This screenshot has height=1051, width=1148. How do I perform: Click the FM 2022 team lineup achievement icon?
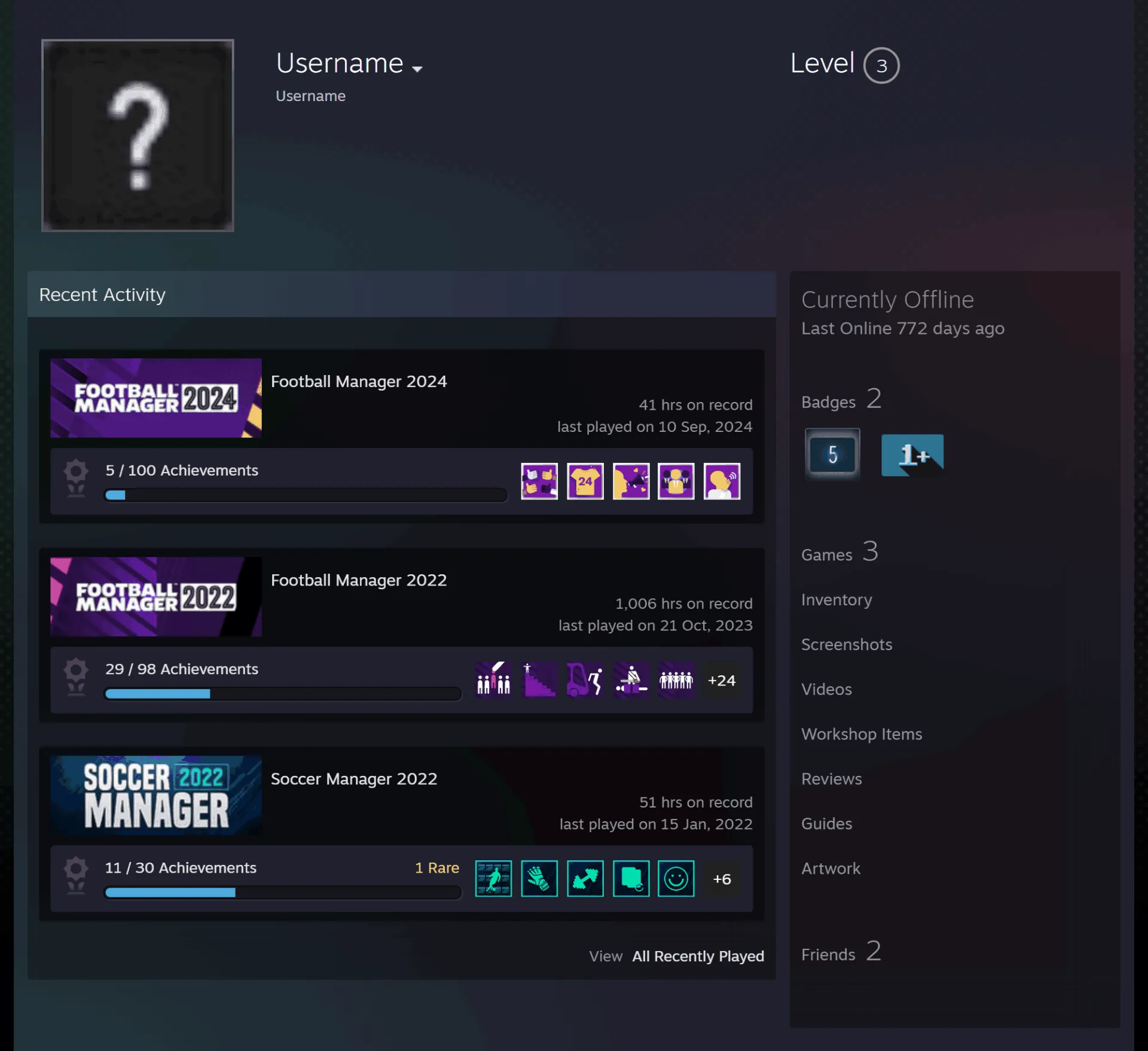[676, 680]
